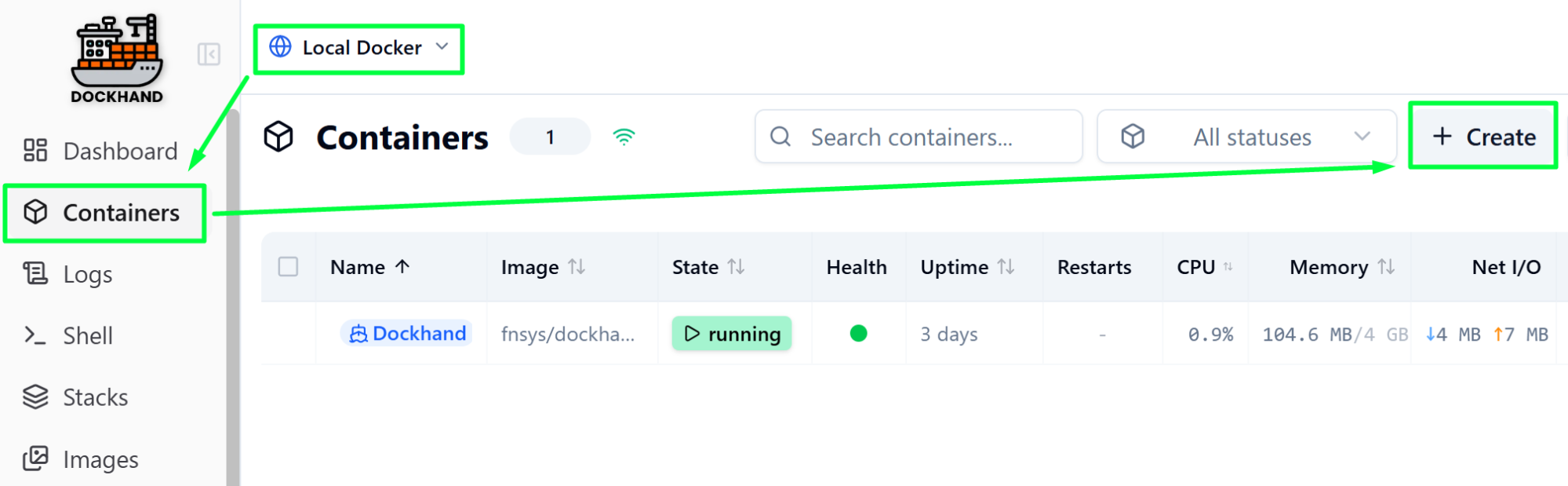Image resolution: width=1568 pixels, height=486 pixels.
Task: Click the Containers cube icon in the sidebar
Action: (35, 212)
